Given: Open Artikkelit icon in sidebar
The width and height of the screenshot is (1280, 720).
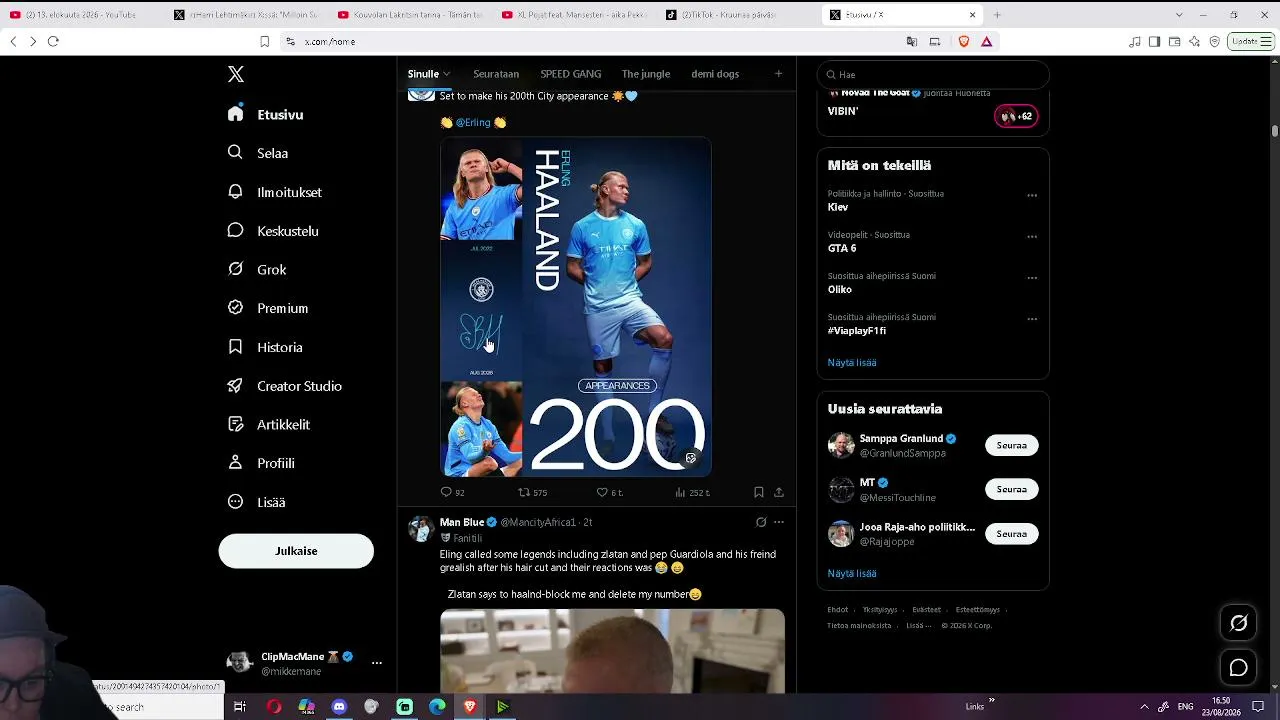Looking at the screenshot, I should tap(235, 424).
